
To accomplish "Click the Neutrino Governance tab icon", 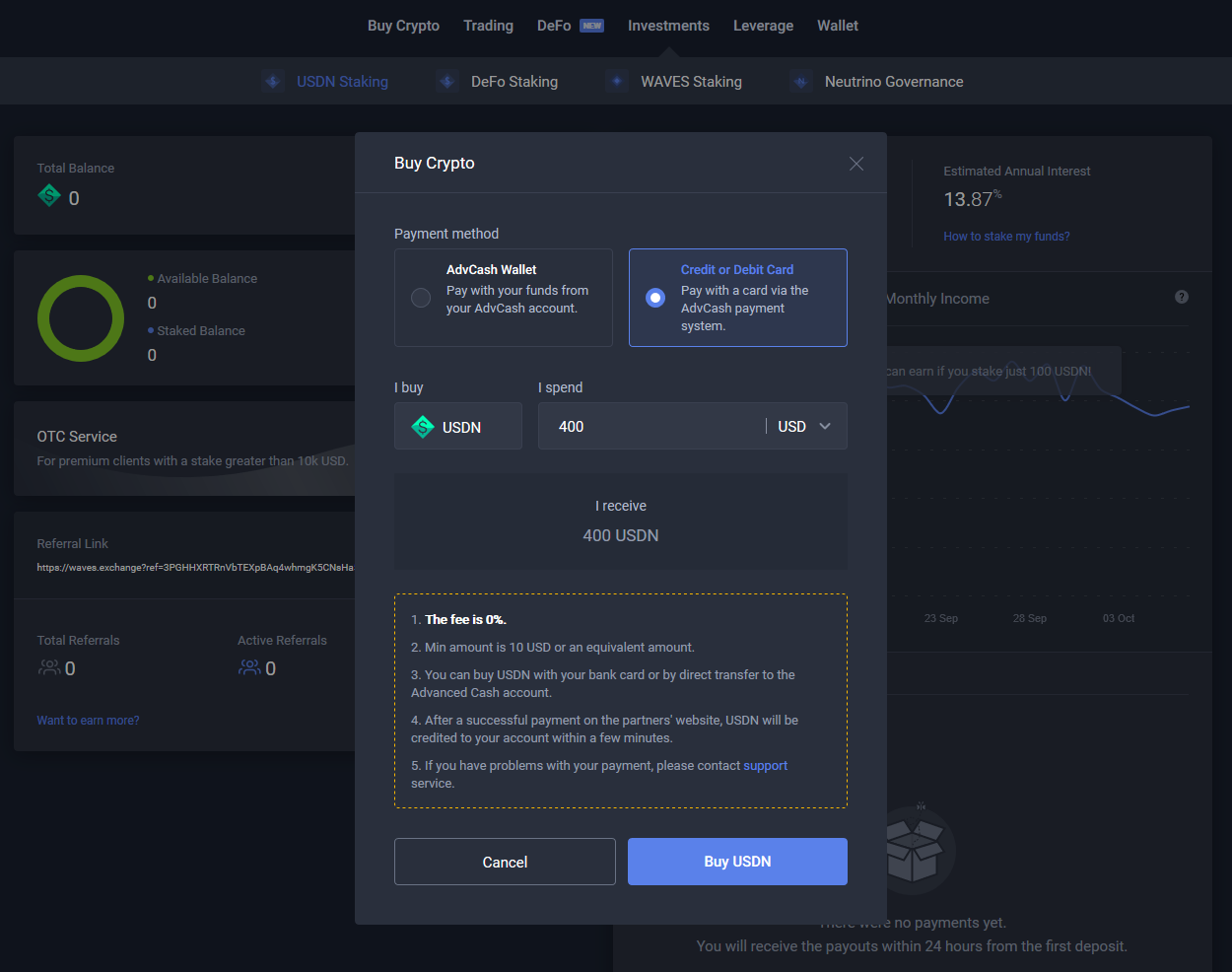I will click(x=801, y=82).
